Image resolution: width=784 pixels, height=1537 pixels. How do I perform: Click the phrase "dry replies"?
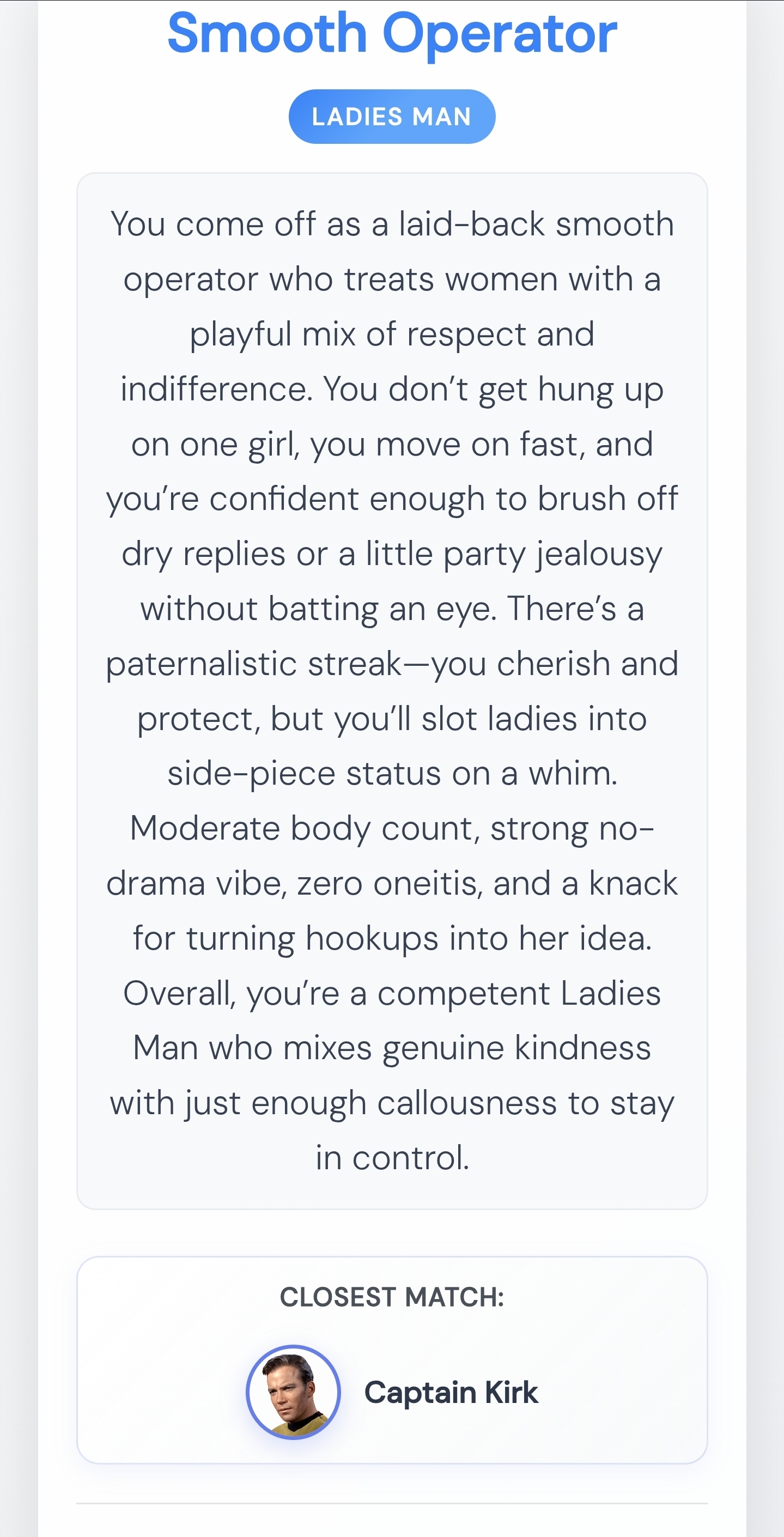(203, 554)
